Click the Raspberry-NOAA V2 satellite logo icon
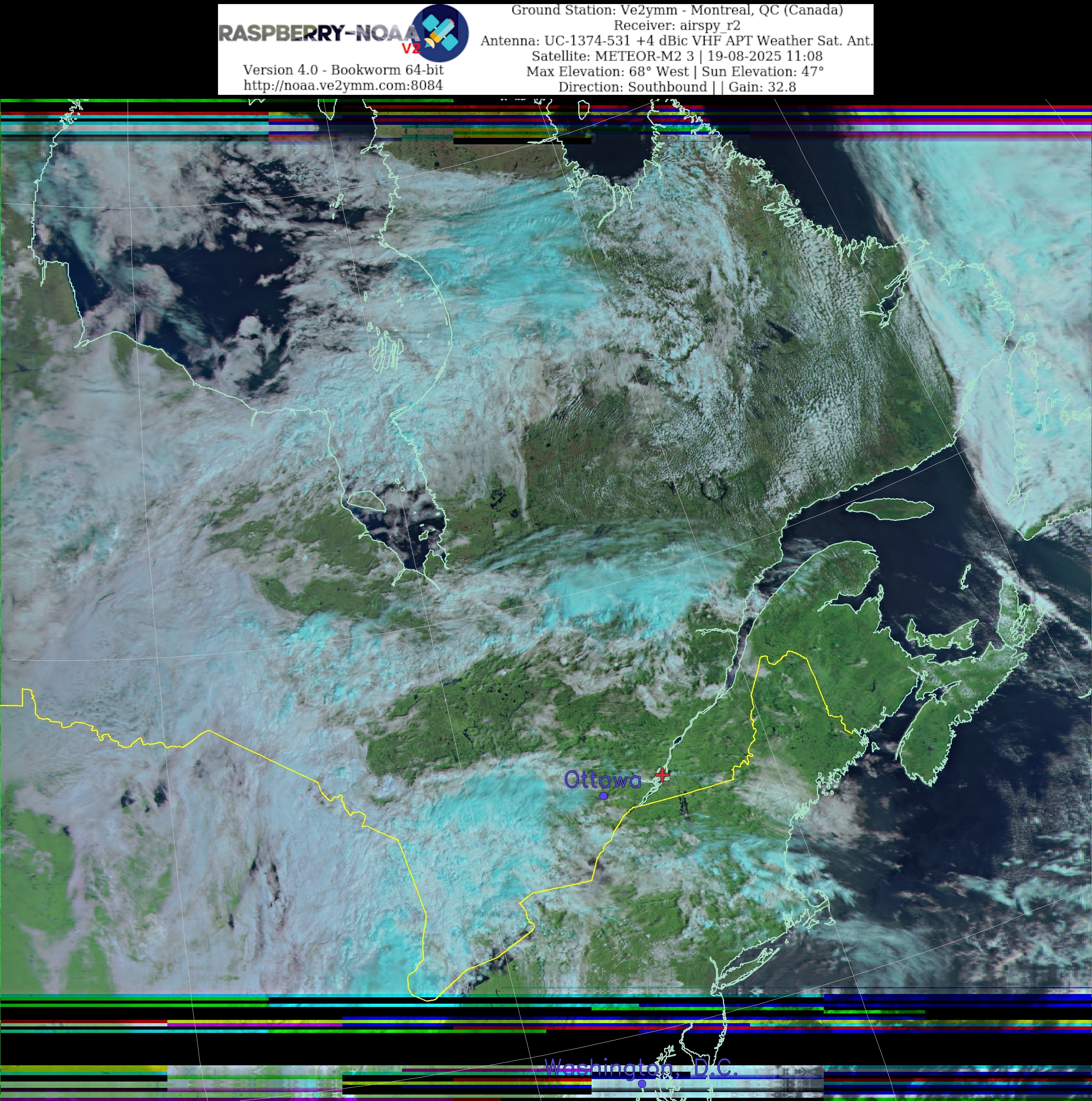The image size is (1092, 1101). pos(440,33)
